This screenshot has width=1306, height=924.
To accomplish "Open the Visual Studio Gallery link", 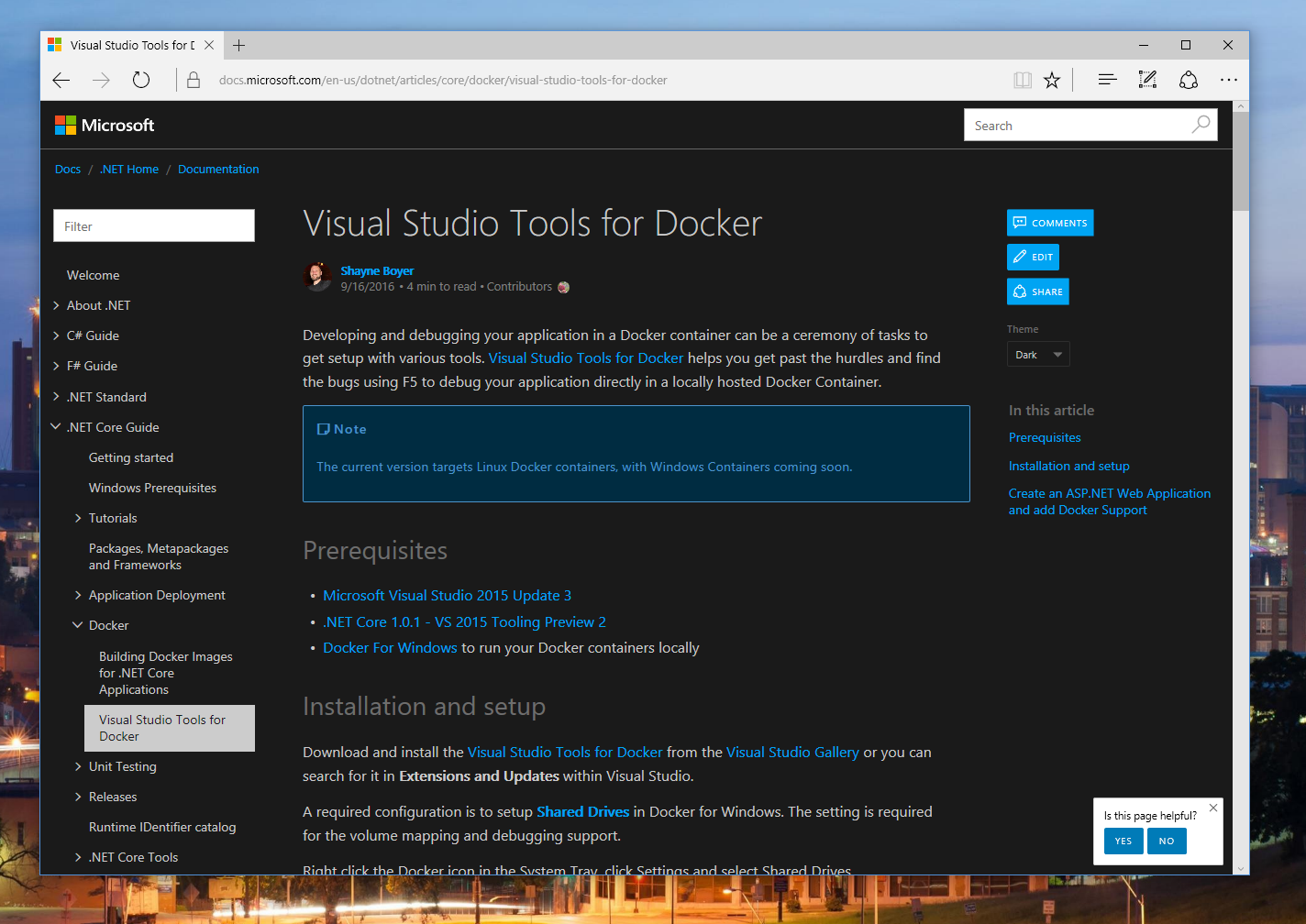I will 792,753.
